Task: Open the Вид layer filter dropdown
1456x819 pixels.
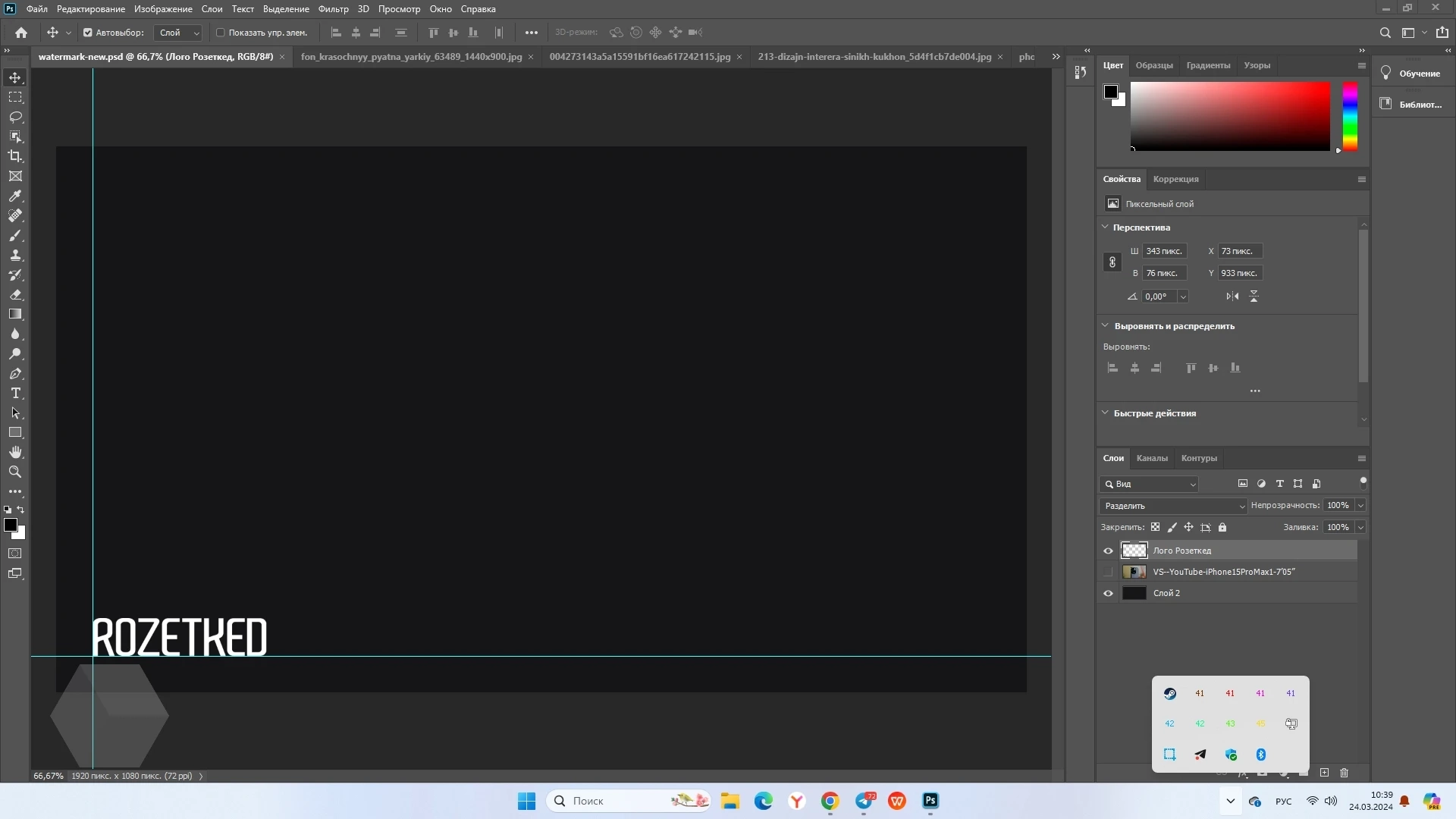Action: tap(1149, 484)
